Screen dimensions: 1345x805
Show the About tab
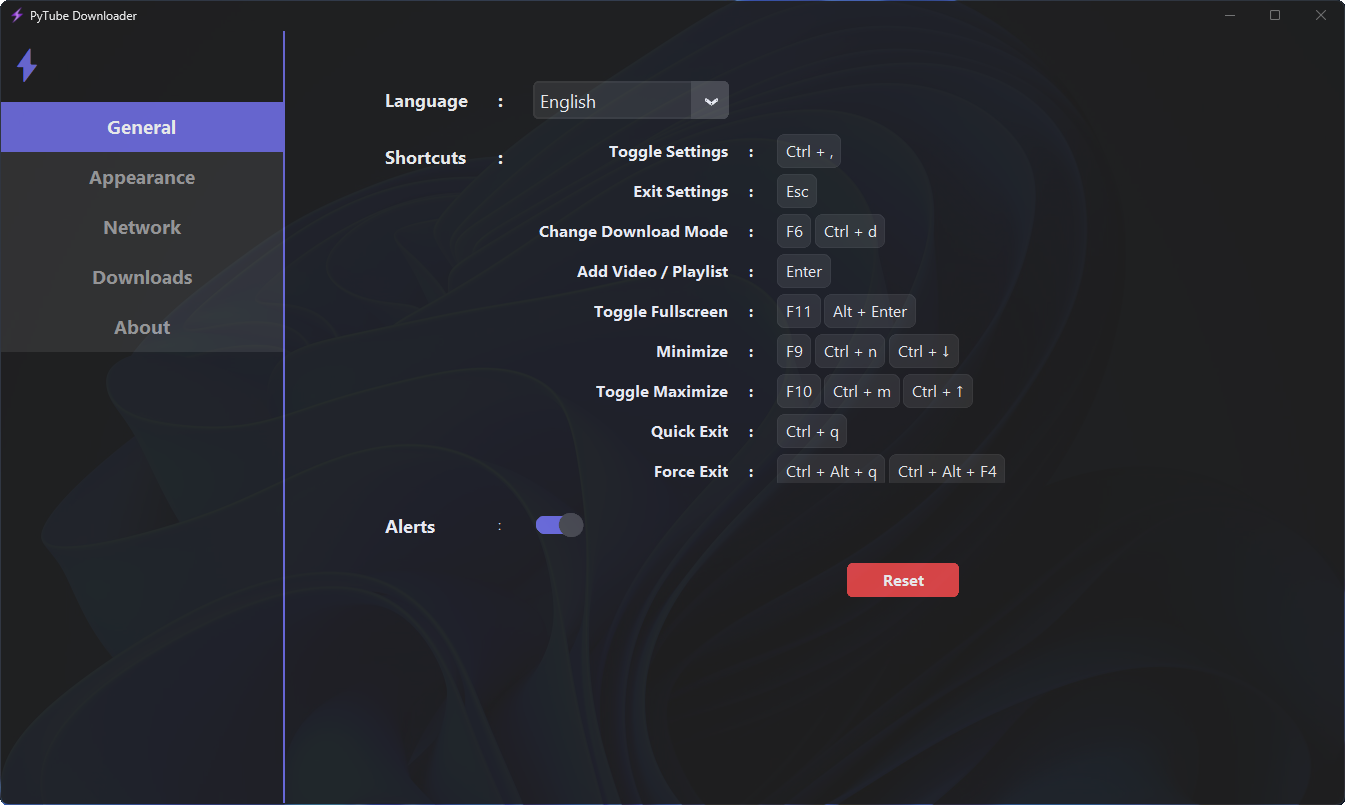(142, 327)
